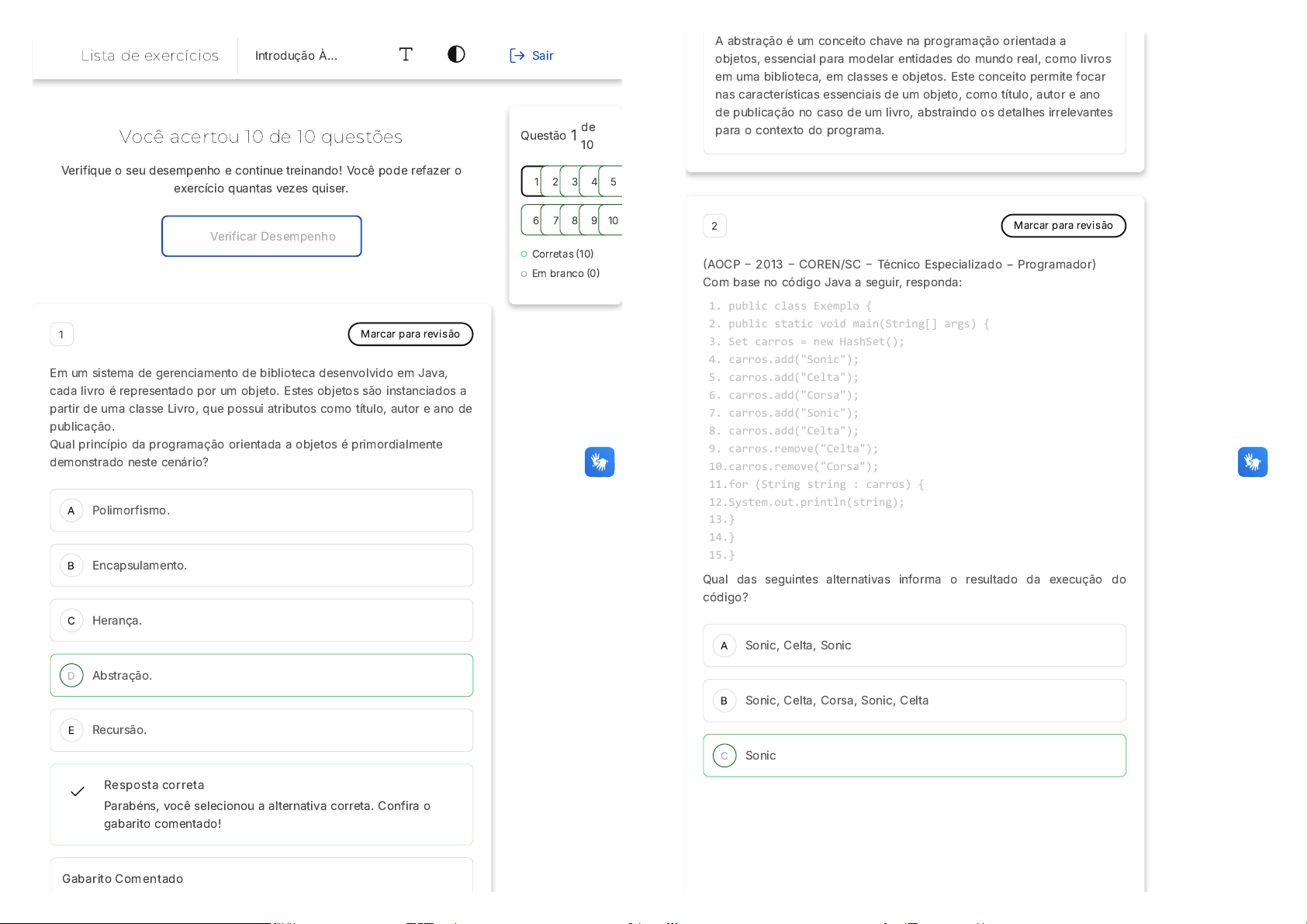The height and width of the screenshot is (924, 1307).
Task: Click the Sair logout icon
Action: click(517, 55)
